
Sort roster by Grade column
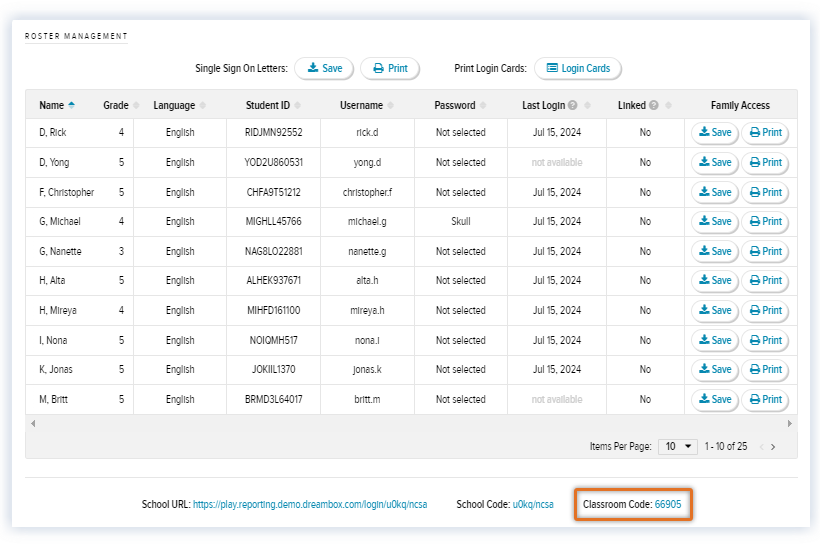pos(116,105)
